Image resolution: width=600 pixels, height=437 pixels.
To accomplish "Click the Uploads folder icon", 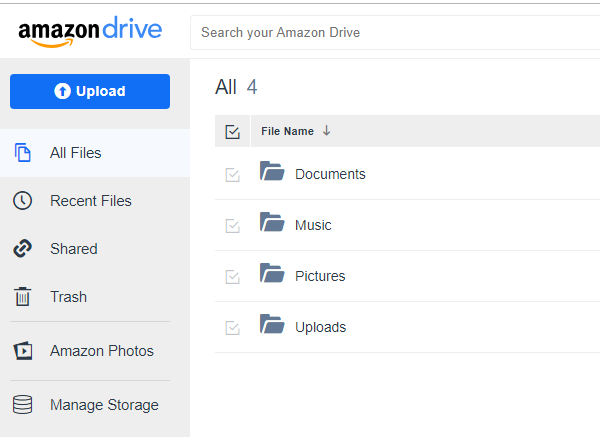I will click(272, 325).
